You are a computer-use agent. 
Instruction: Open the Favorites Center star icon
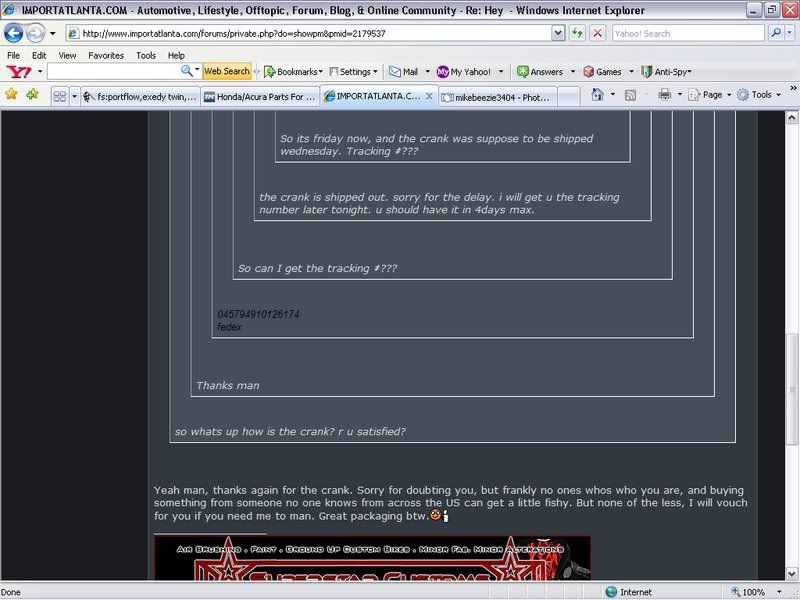point(12,95)
